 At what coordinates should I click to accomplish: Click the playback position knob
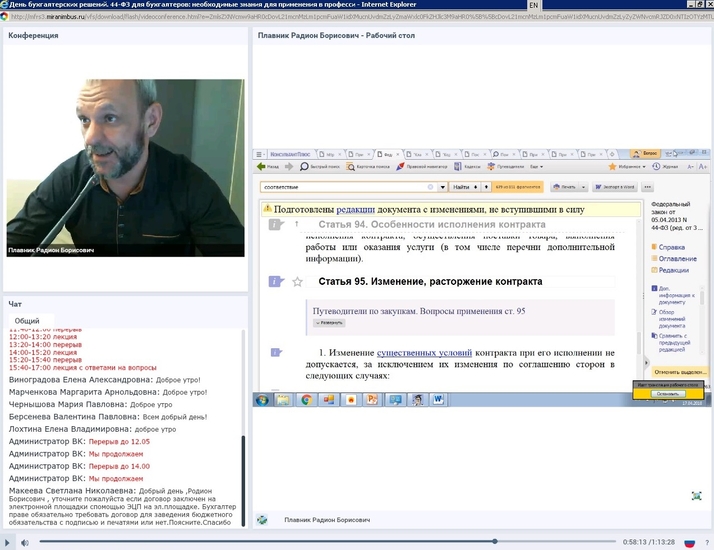click(x=495, y=541)
